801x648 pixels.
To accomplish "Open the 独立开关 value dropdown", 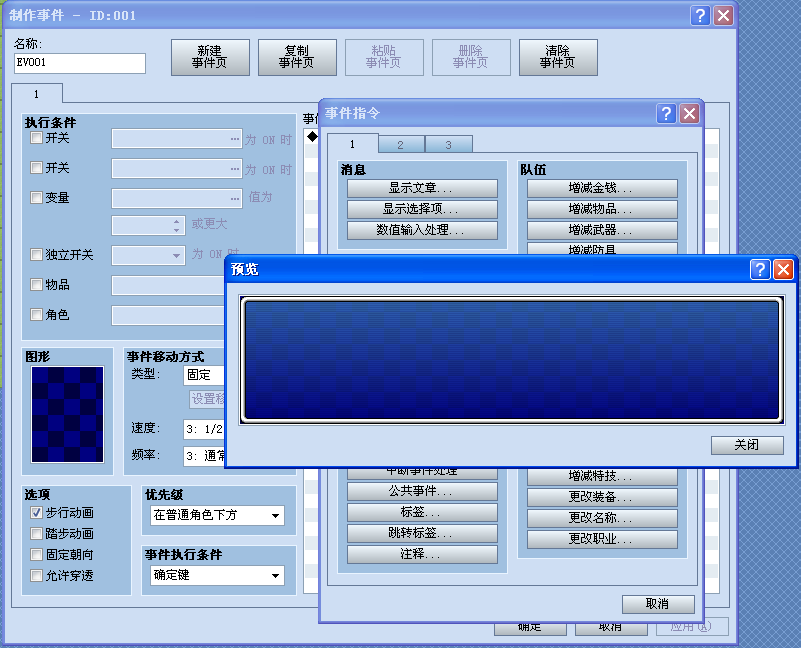I will [x=148, y=255].
